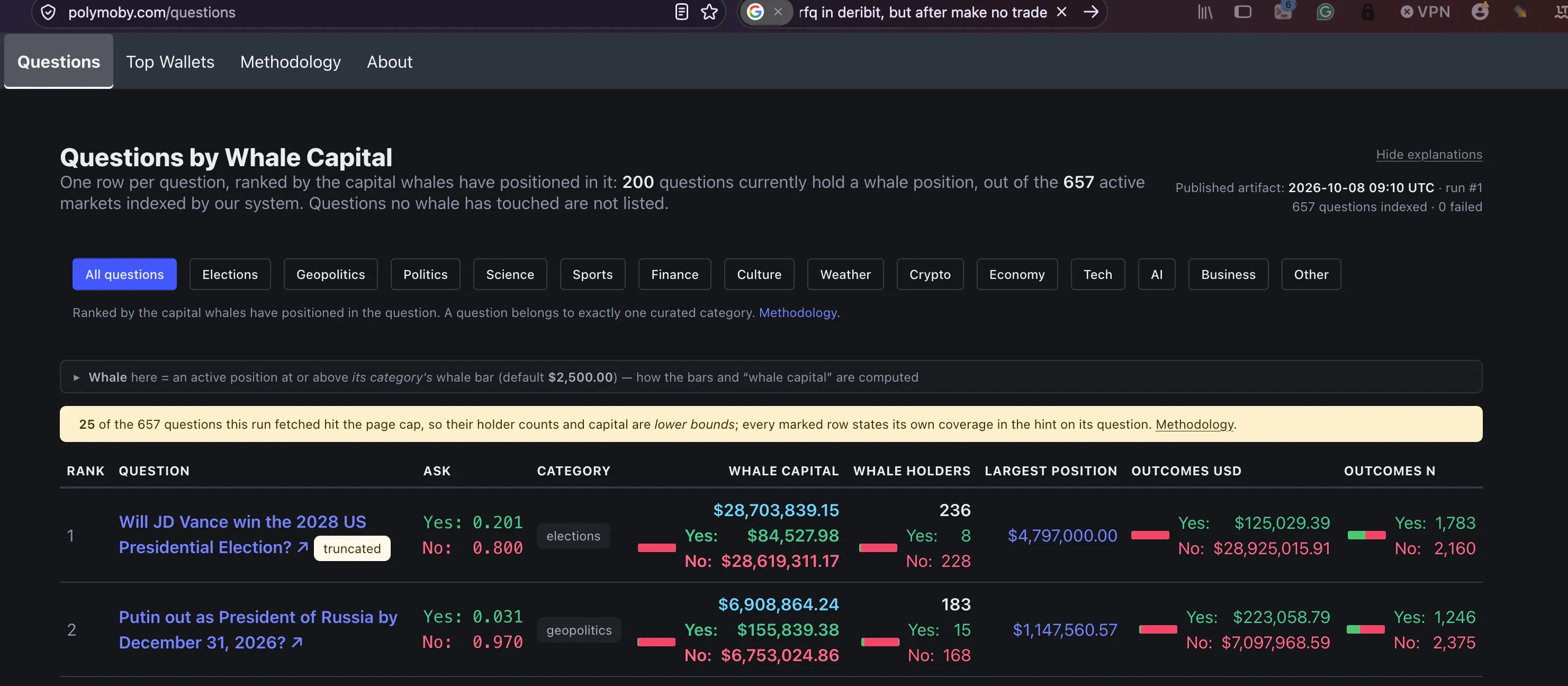Image resolution: width=1568 pixels, height=686 pixels.
Task: Open reader view icon in address bar
Action: [x=682, y=12]
